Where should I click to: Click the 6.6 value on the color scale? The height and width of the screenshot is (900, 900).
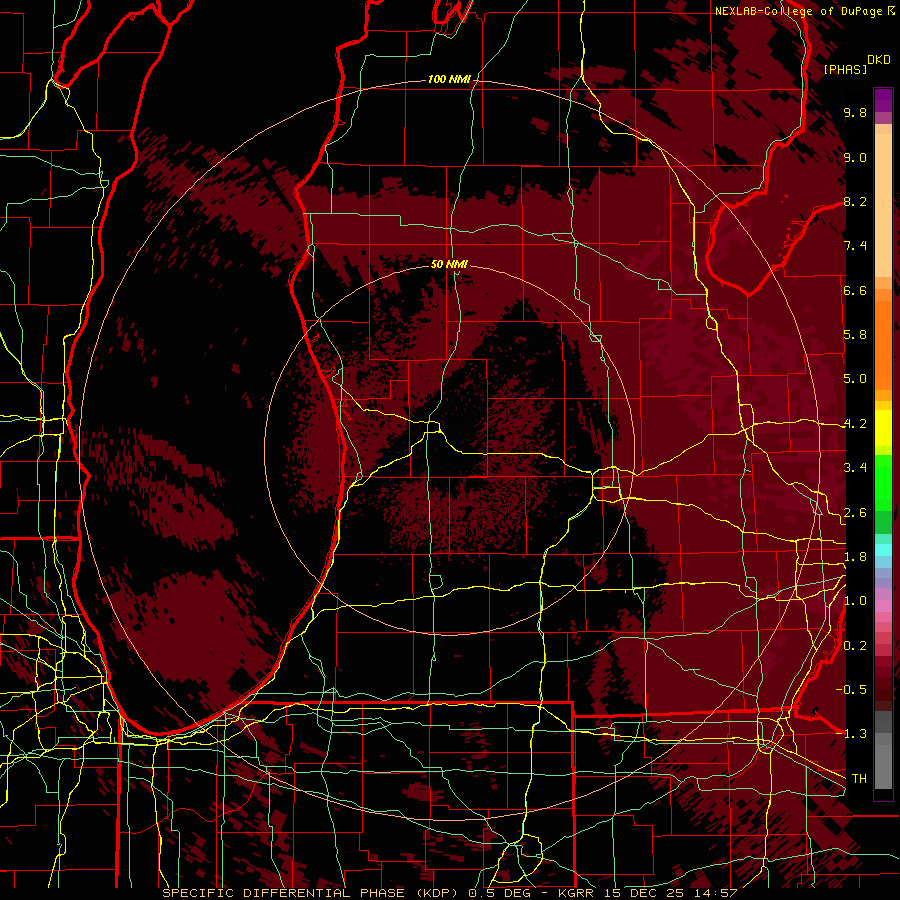coord(855,290)
